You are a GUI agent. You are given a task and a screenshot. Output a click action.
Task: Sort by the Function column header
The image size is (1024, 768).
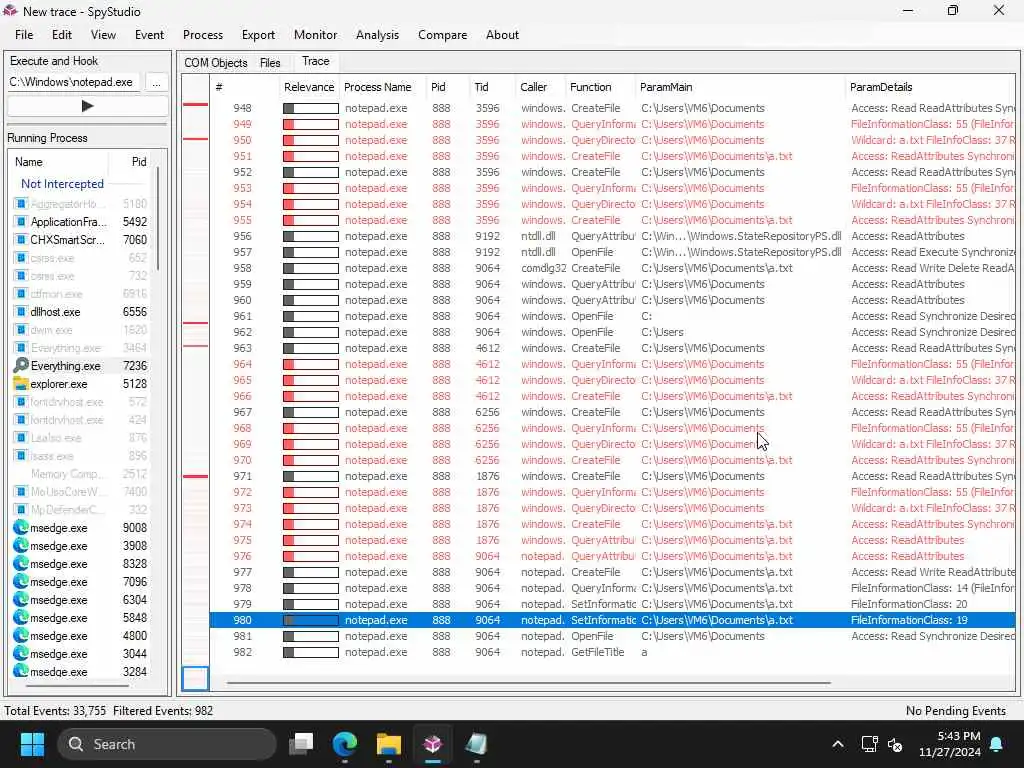(x=590, y=87)
